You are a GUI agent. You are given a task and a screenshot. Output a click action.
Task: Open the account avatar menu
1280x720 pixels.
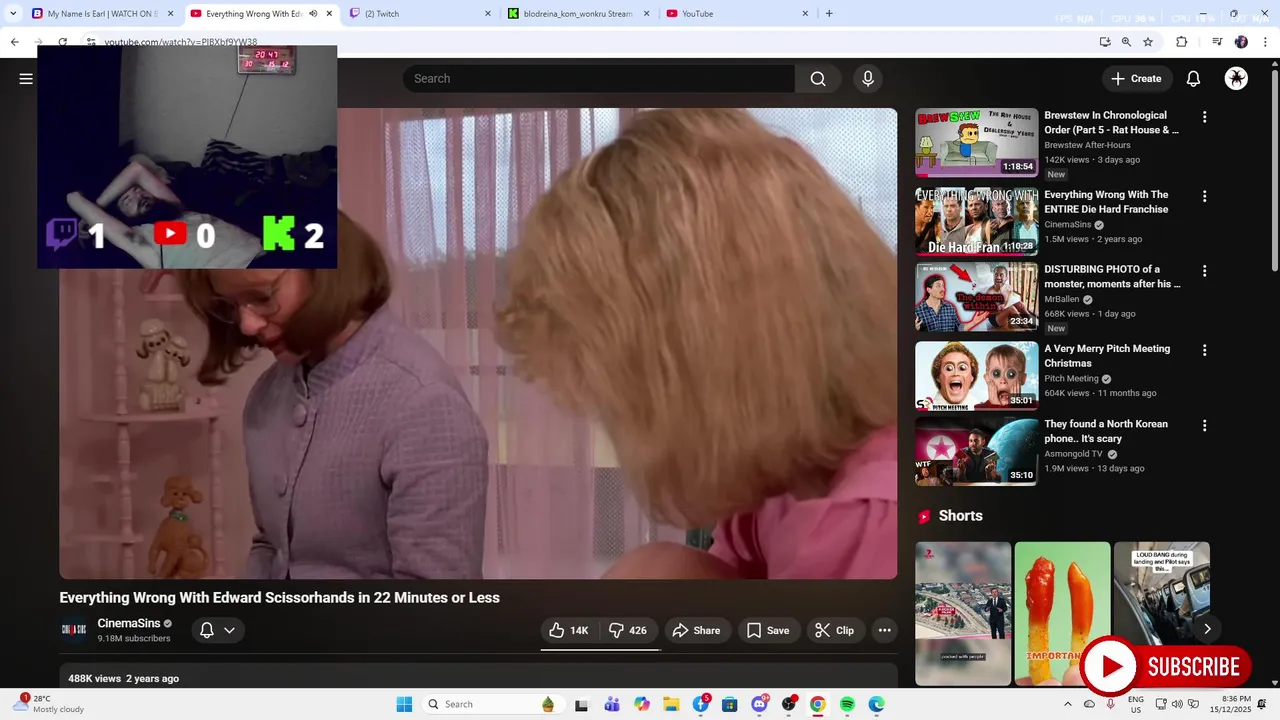click(1237, 79)
